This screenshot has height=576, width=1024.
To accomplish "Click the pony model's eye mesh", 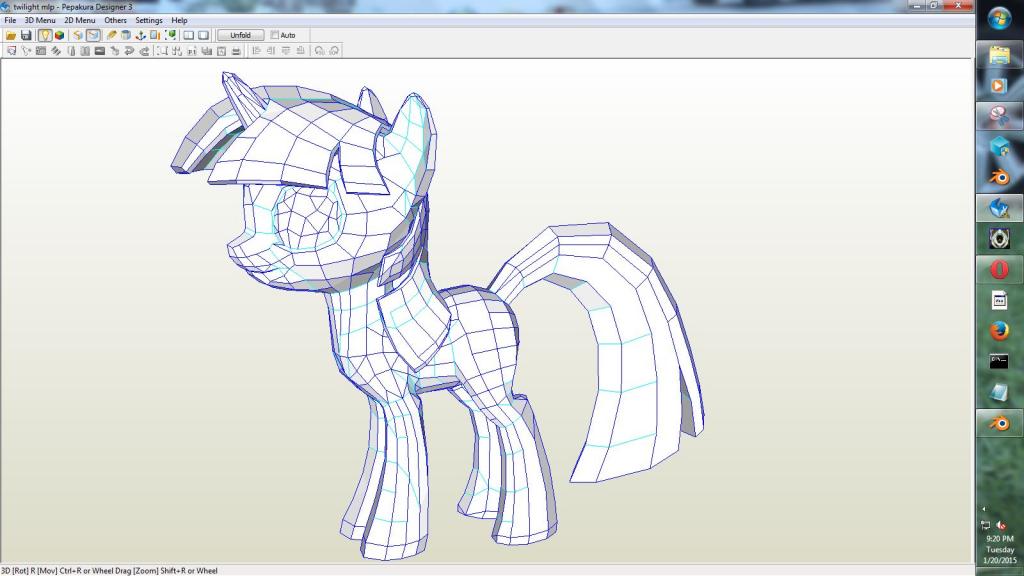I will click(x=308, y=218).
